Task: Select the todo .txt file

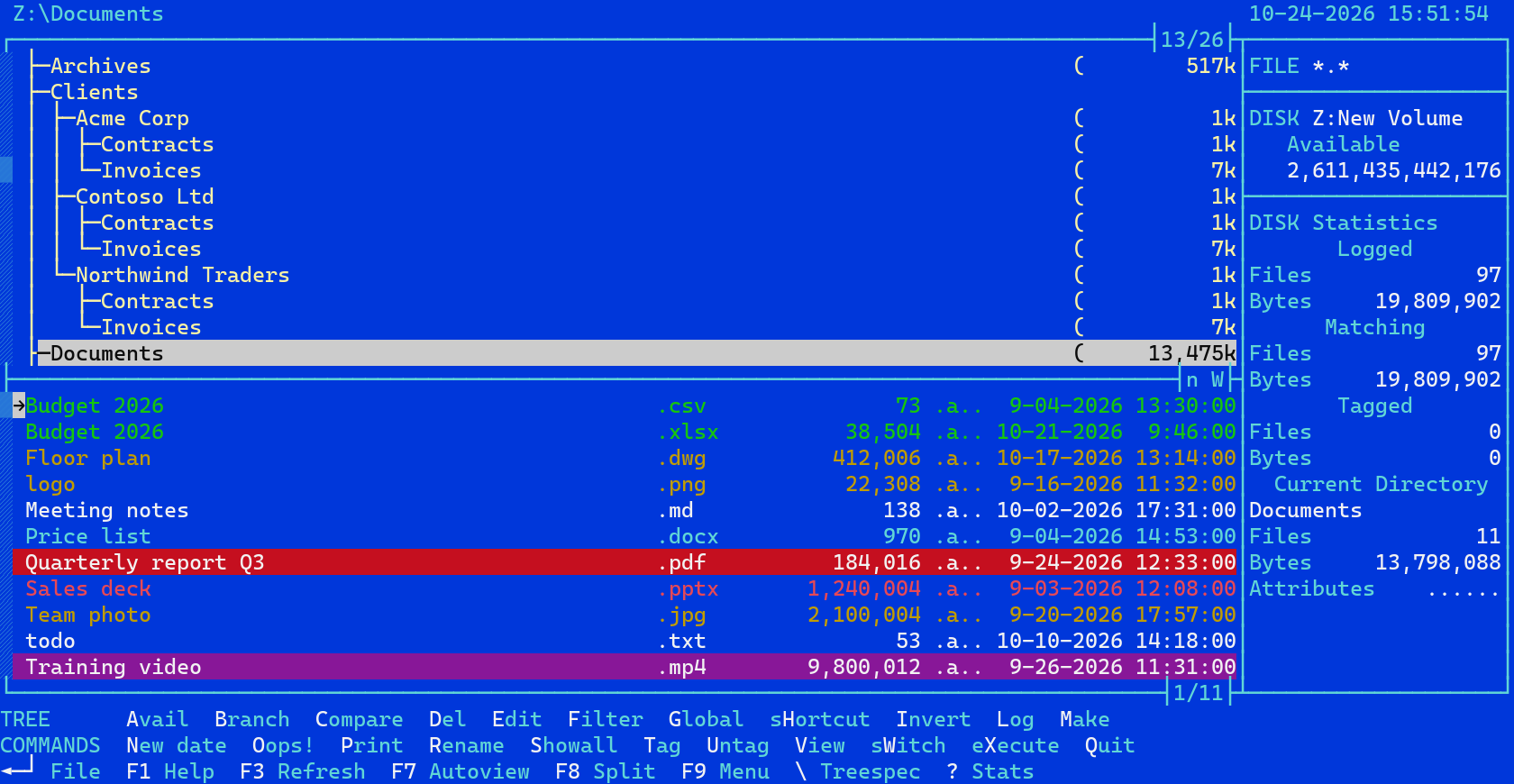Action: (x=624, y=641)
